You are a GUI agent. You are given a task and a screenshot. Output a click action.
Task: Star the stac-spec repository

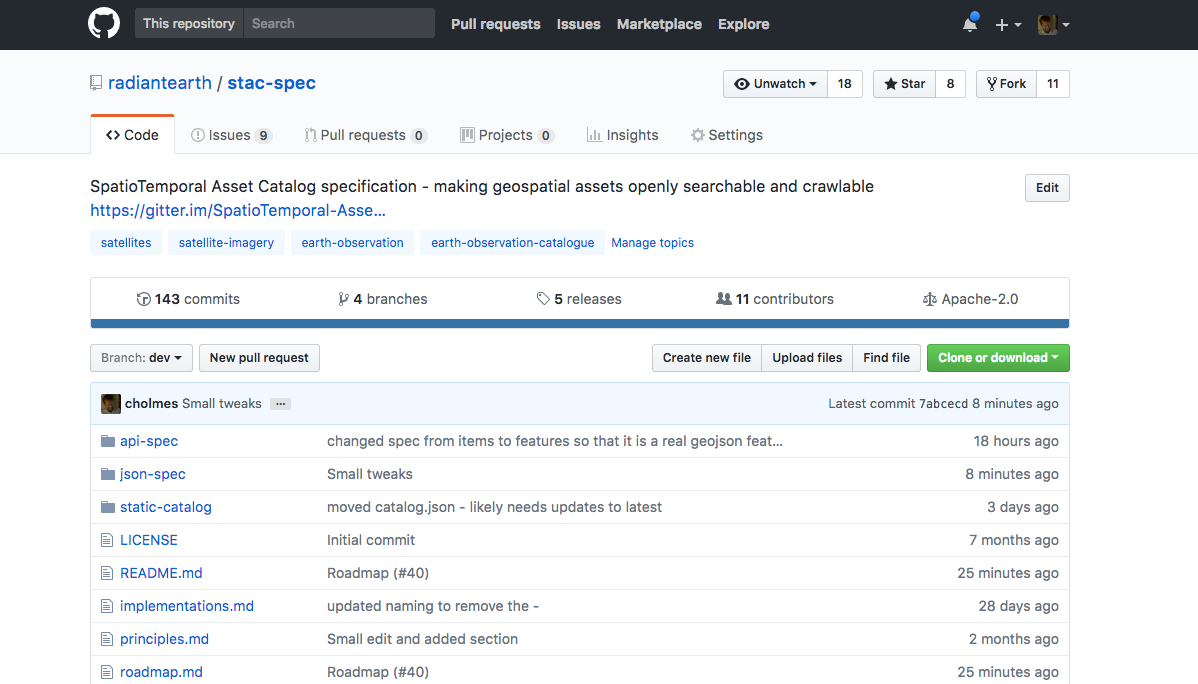click(x=905, y=84)
